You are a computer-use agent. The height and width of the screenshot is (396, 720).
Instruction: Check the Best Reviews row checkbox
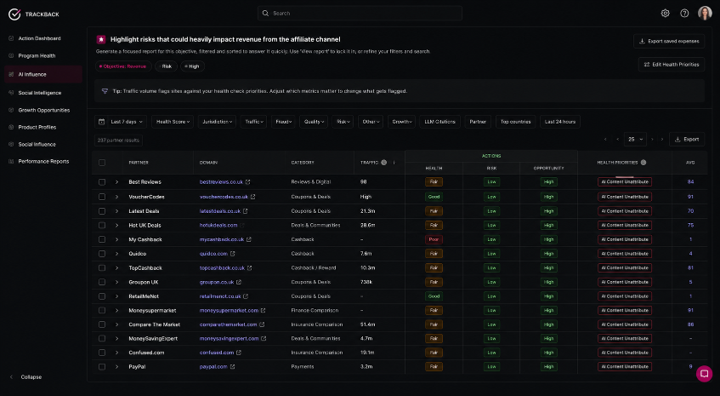point(102,182)
